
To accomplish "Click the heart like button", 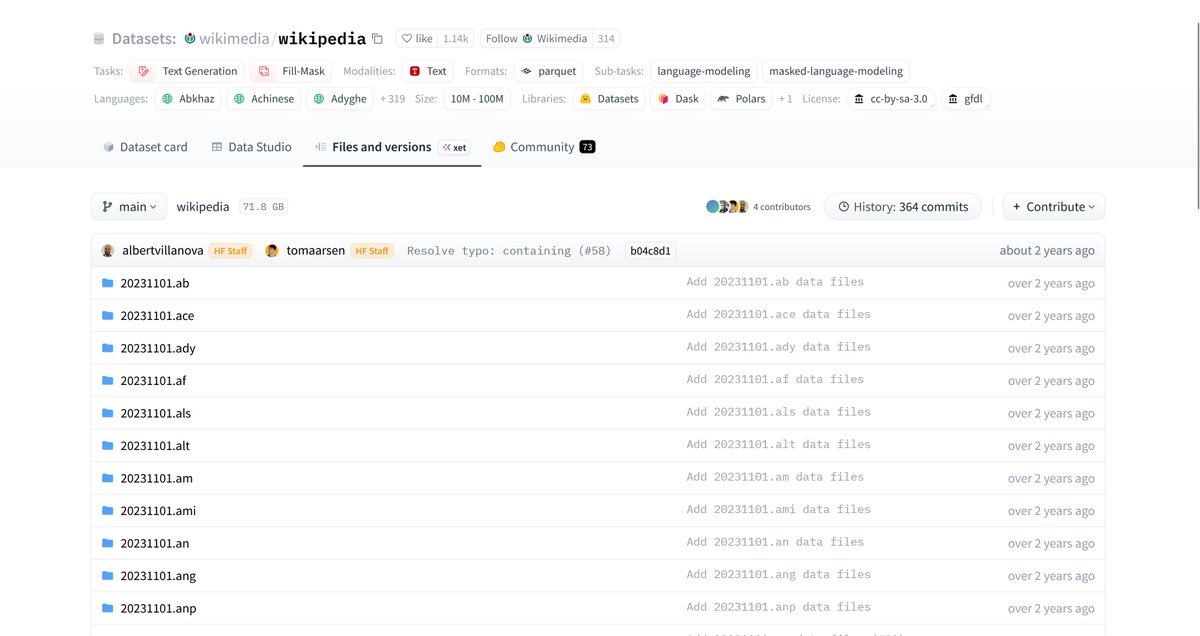I will (x=417, y=39).
